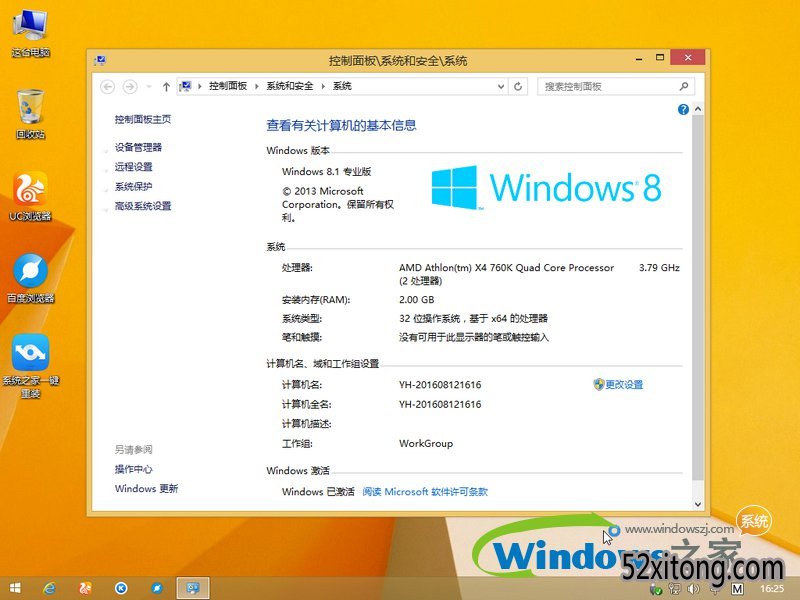The image size is (800, 600).
Task: Select 系统和安全 breadcrumb
Action: 290,86
